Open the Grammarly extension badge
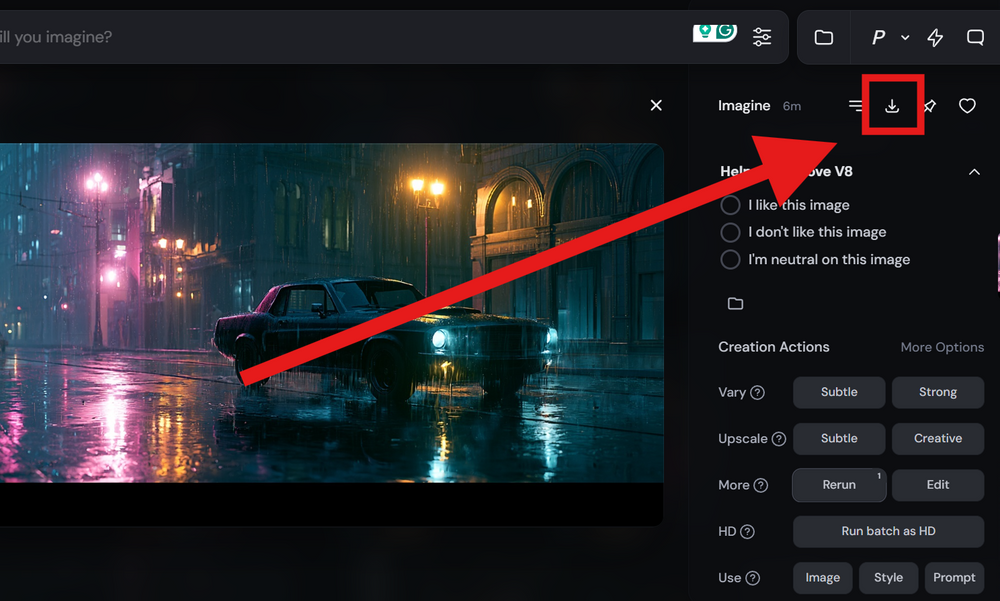This screenshot has width=1000, height=601. [x=715, y=33]
